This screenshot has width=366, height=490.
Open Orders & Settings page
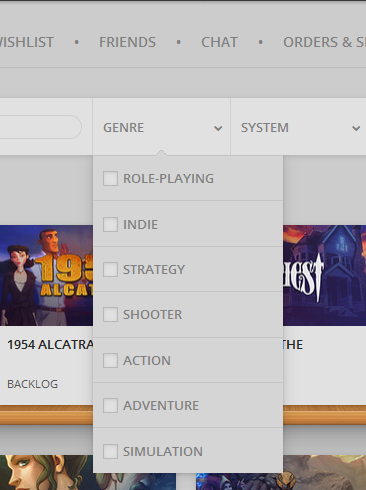coord(325,42)
